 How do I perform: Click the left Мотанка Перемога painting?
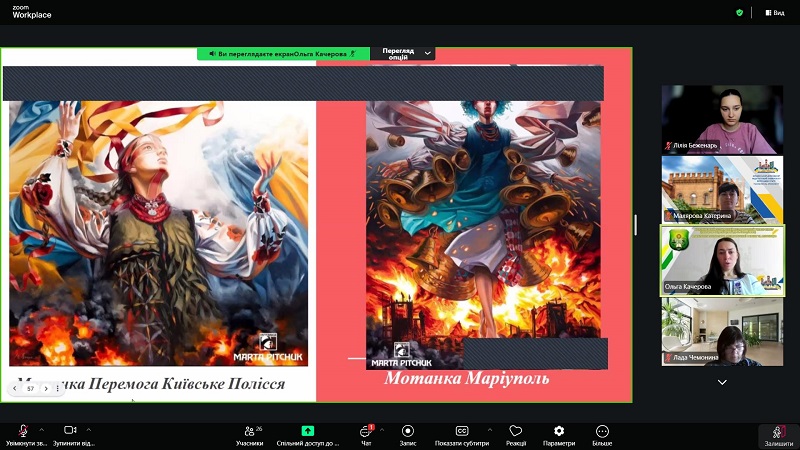(x=159, y=233)
